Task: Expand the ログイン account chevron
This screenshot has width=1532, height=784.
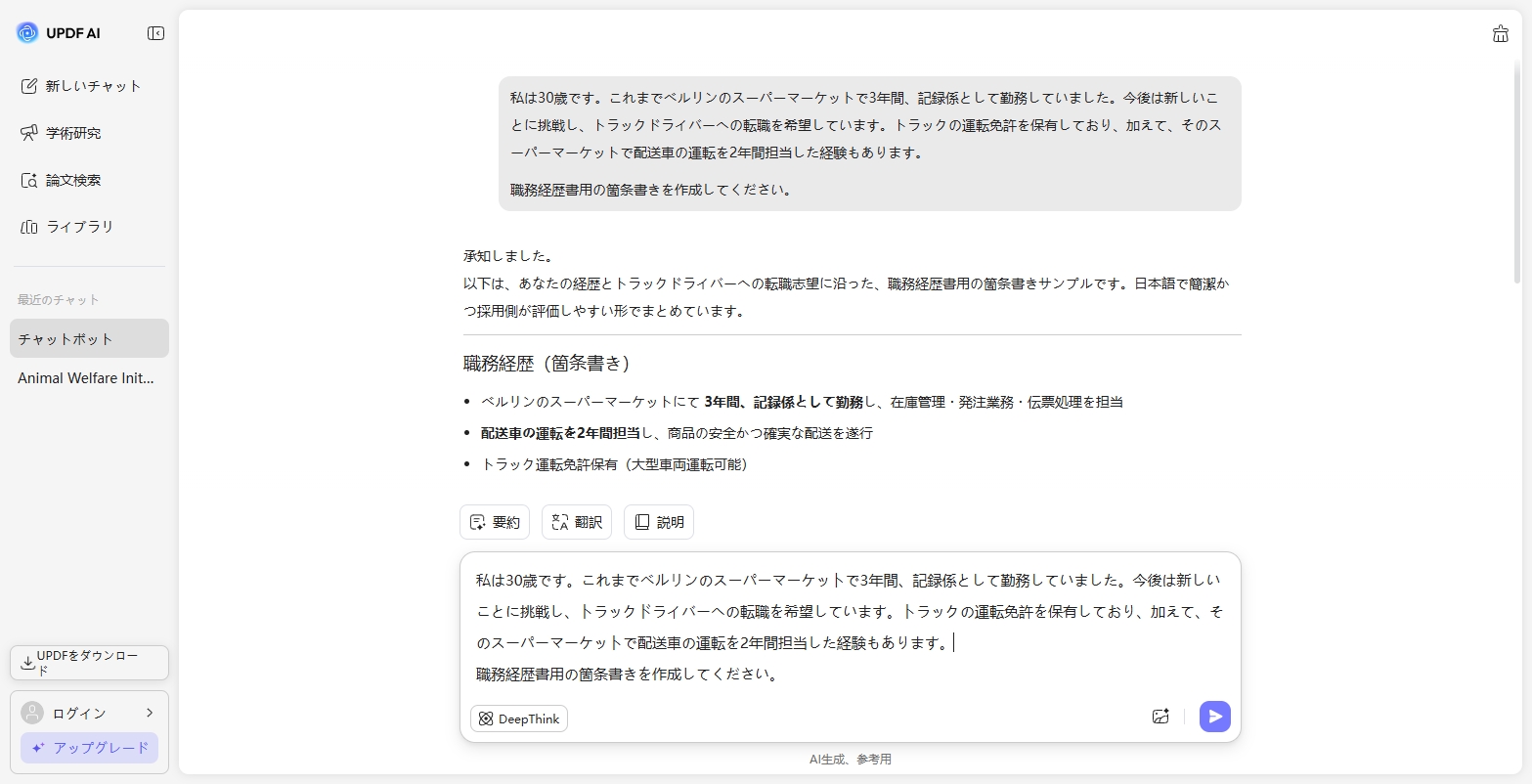Action: [150, 713]
